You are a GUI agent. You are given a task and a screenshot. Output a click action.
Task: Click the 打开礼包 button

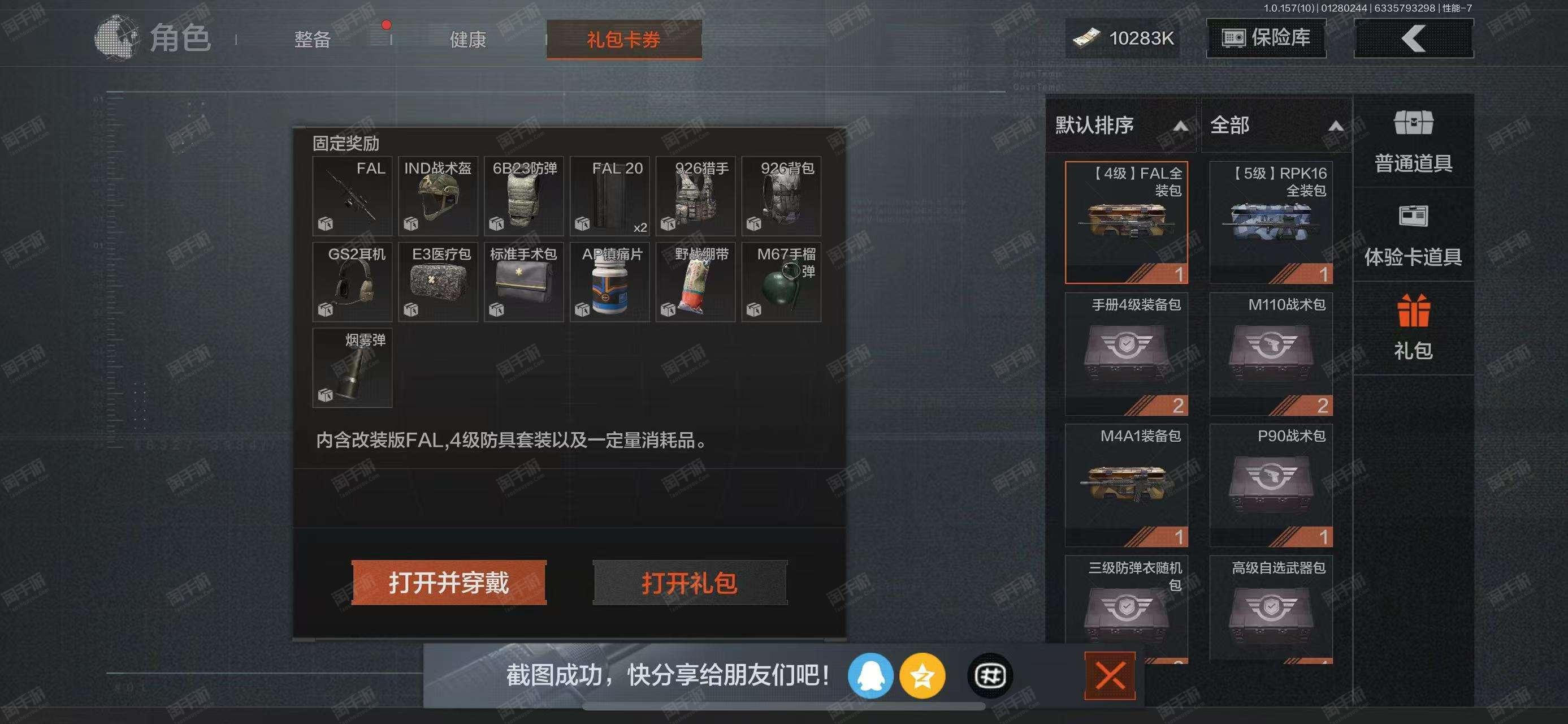[690, 583]
